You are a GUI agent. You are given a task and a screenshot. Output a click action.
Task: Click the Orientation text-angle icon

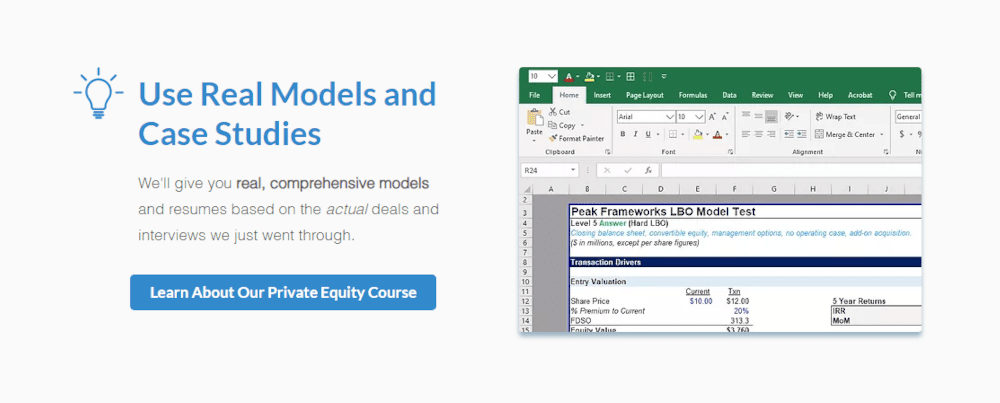coord(789,116)
